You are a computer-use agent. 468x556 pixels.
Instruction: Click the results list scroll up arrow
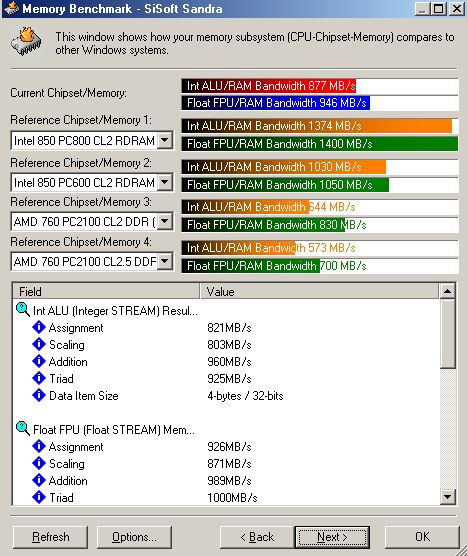coord(447,291)
